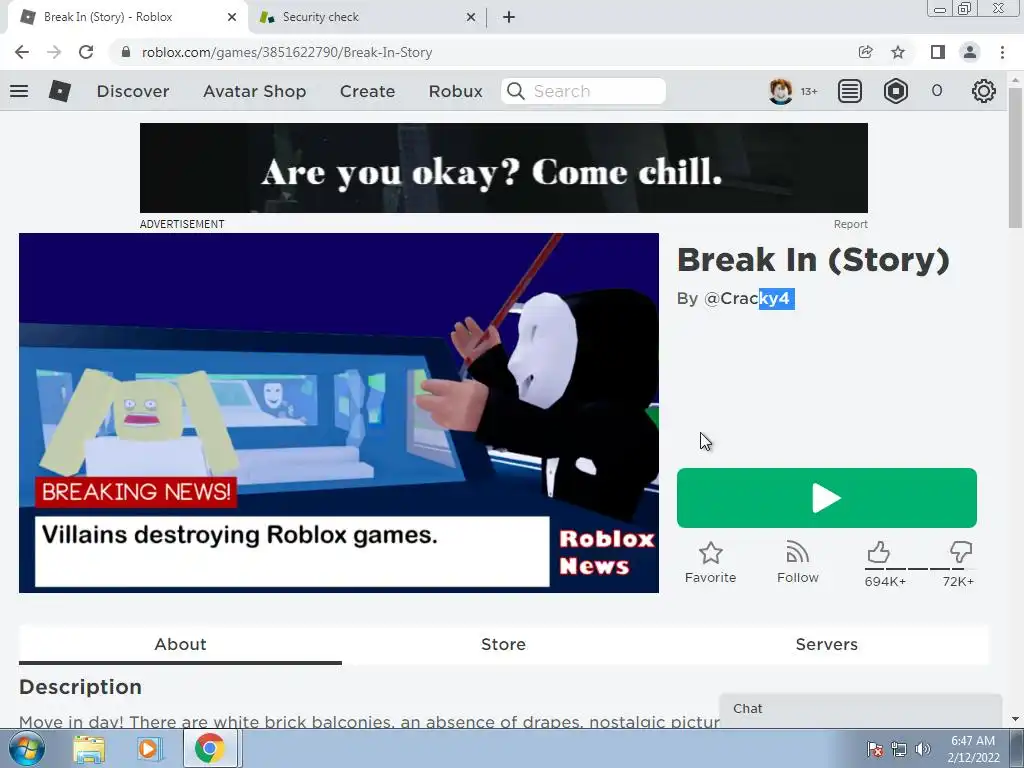Bookmark this page with the star
This screenshot has width=1024, height=768.
pyautogui.click(x=898, y=52)
